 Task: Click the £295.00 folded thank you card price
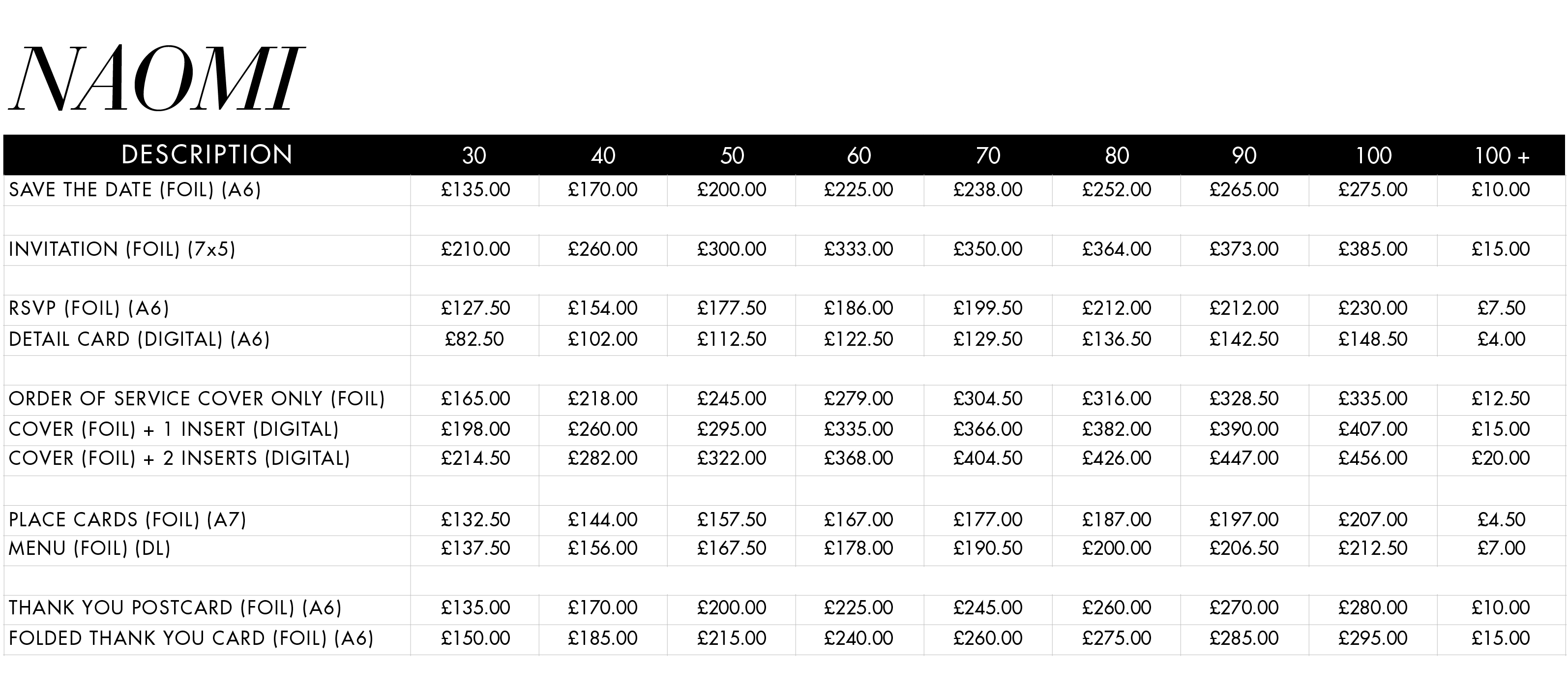(1373, 639)
